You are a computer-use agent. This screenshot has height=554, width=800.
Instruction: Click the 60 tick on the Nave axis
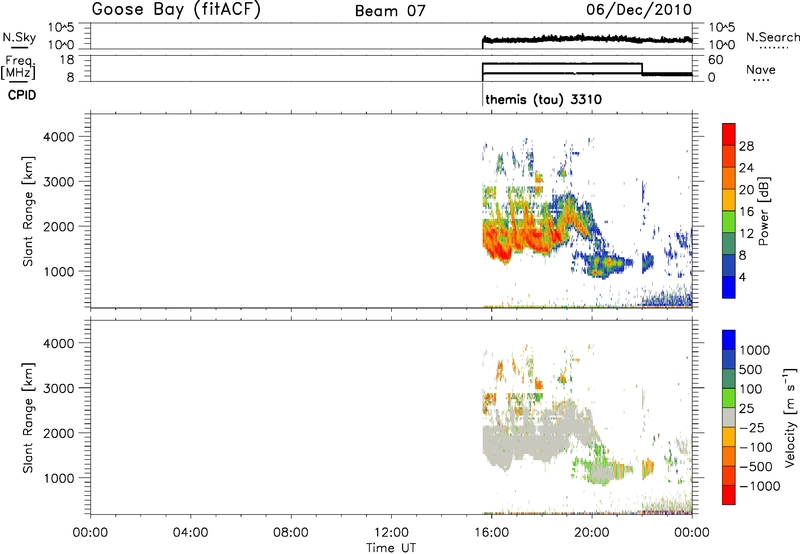(x=715, y=60)
